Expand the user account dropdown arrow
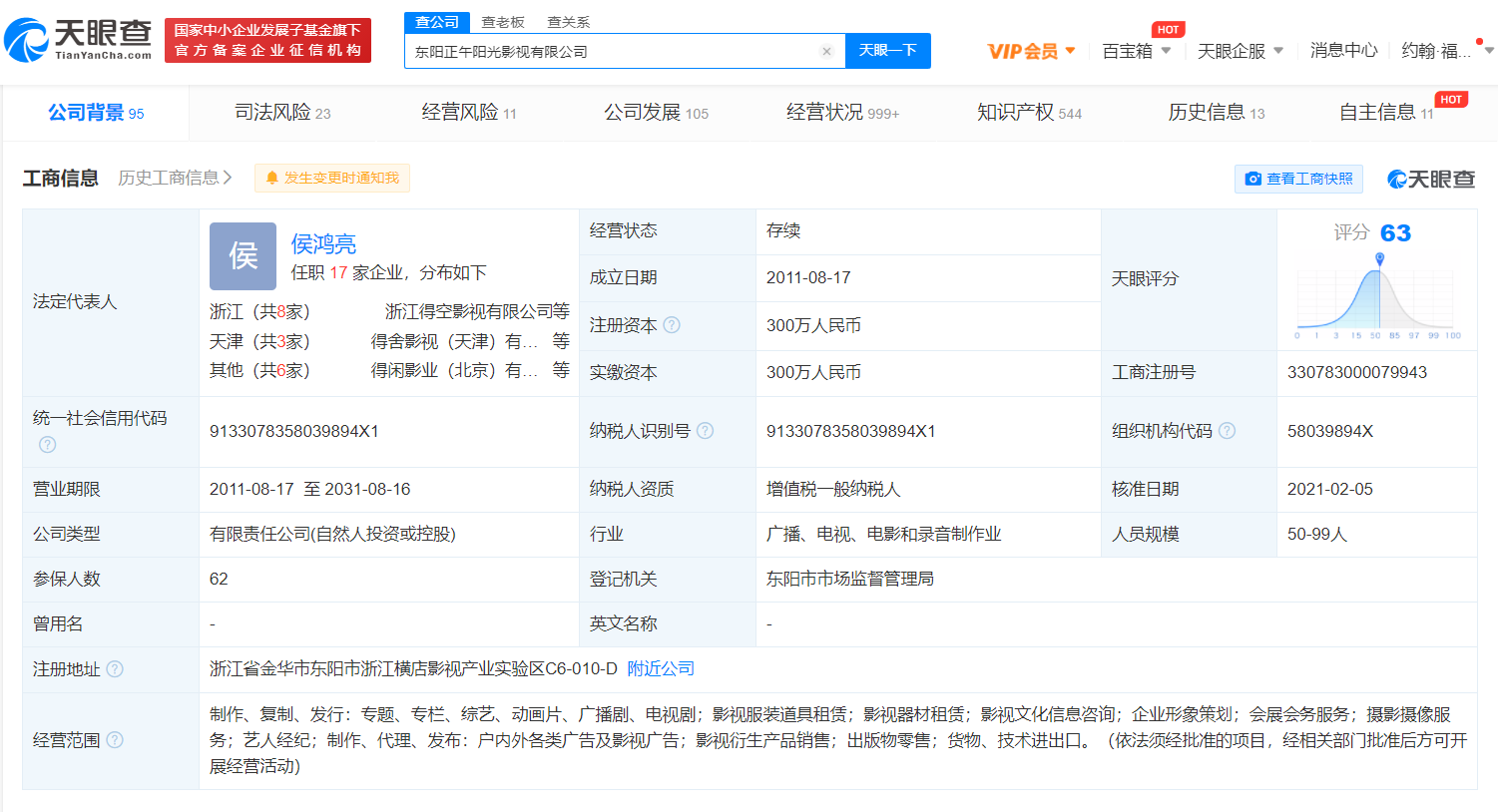This screenshot has width=1498, height=812. (x=1489, y=51)
